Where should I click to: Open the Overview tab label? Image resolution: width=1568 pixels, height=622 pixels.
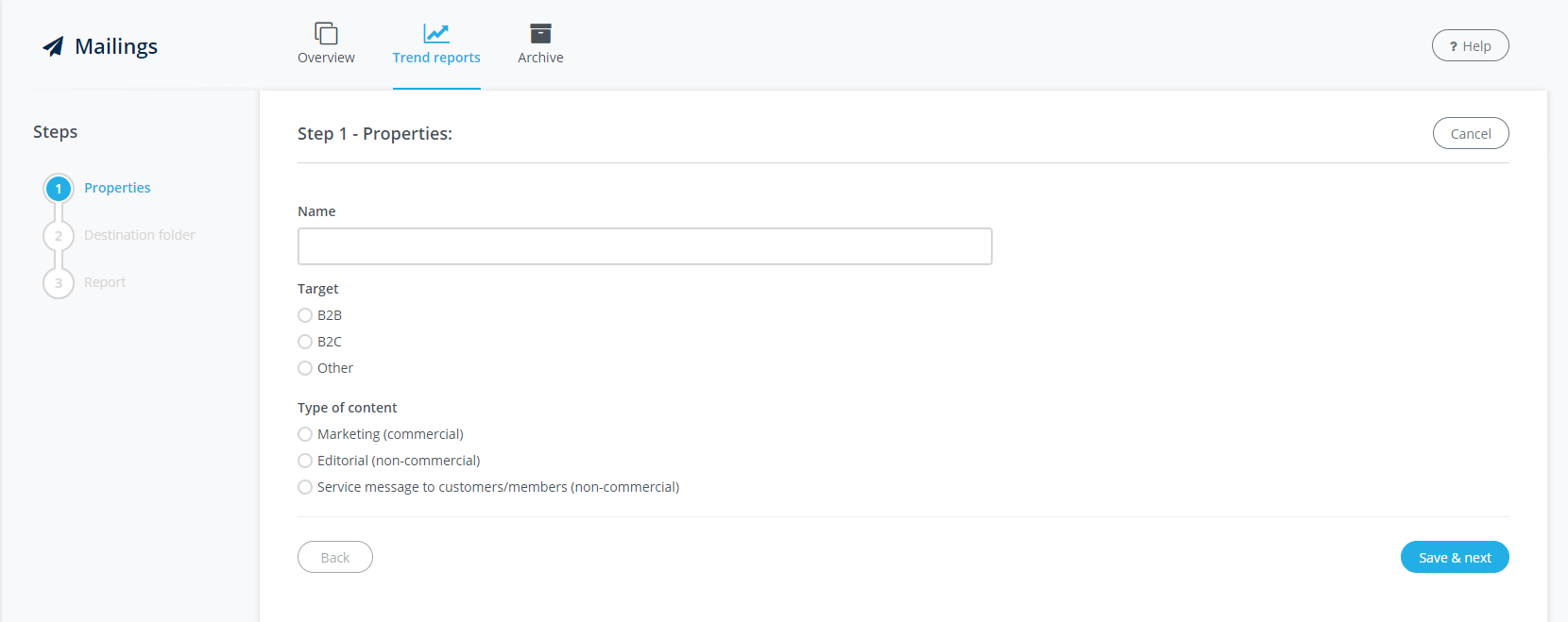[x=326, y=58]
